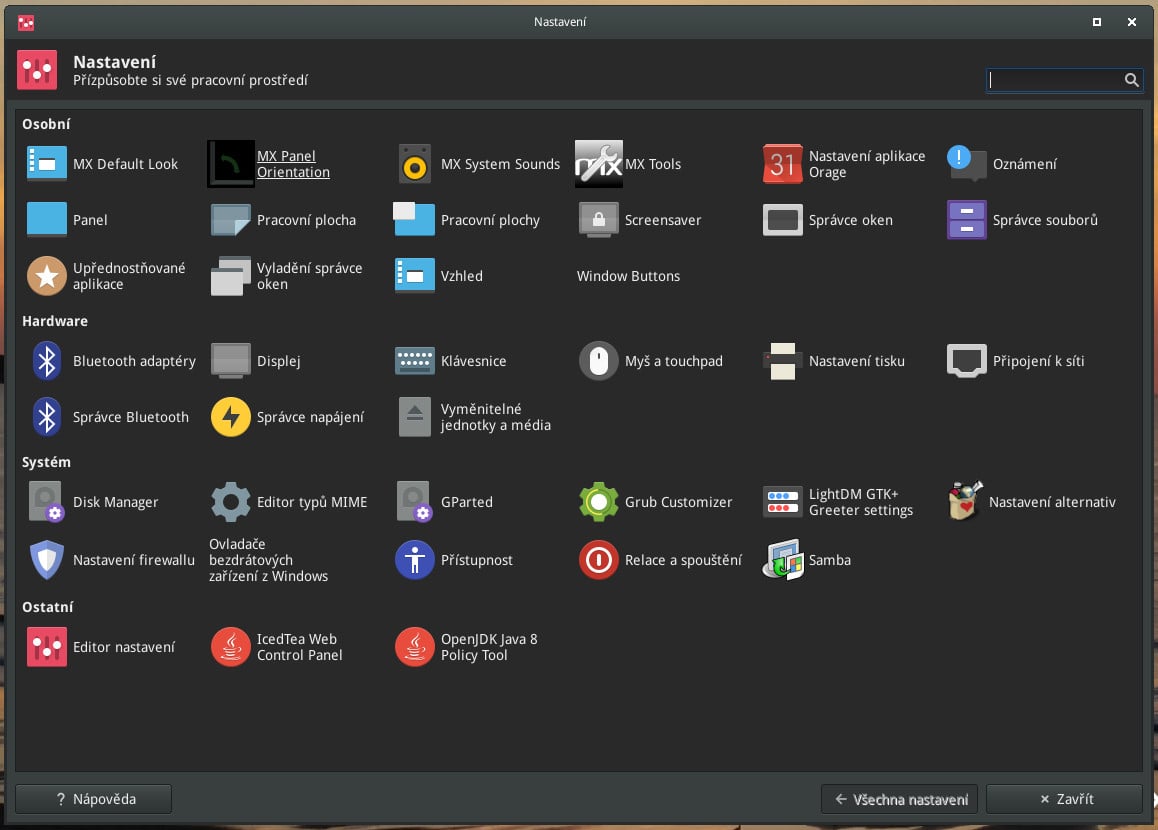Viewport: 1158px width, 830px height.
Task: Launch Grub Customizer settings
Action: point(599,502)
